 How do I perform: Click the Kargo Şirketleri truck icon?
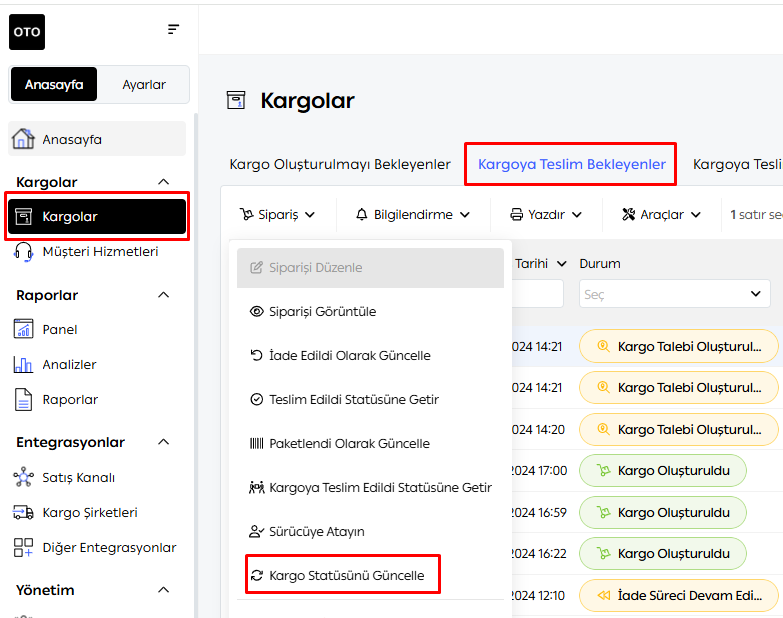23,512
